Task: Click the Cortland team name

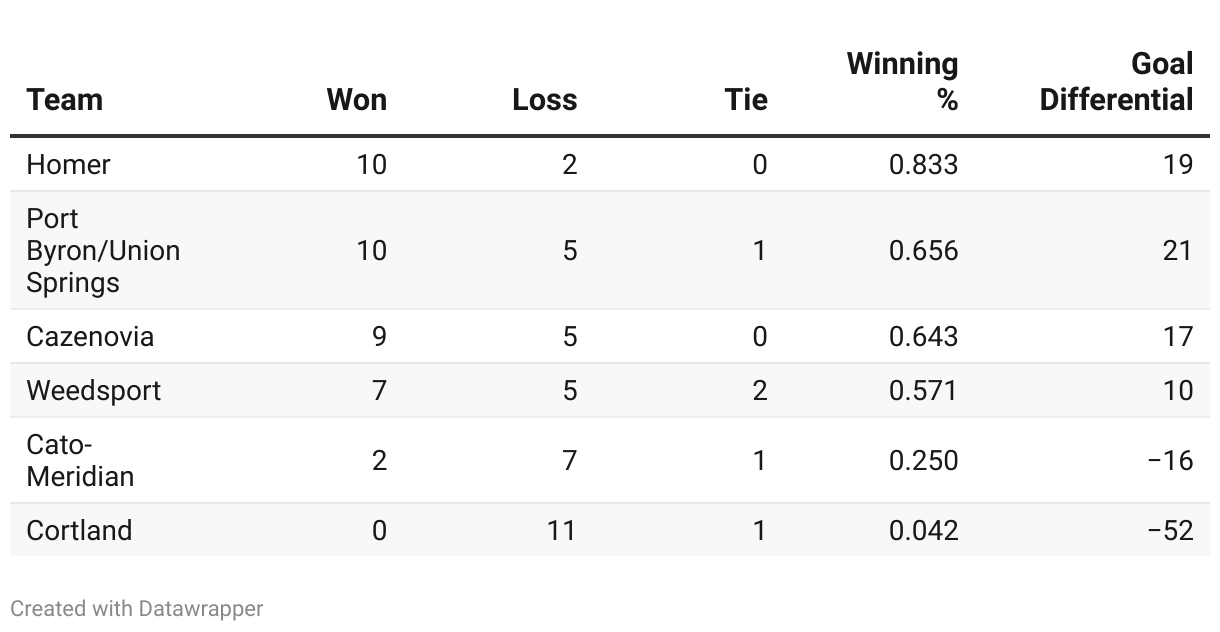Action: [79, 530]
